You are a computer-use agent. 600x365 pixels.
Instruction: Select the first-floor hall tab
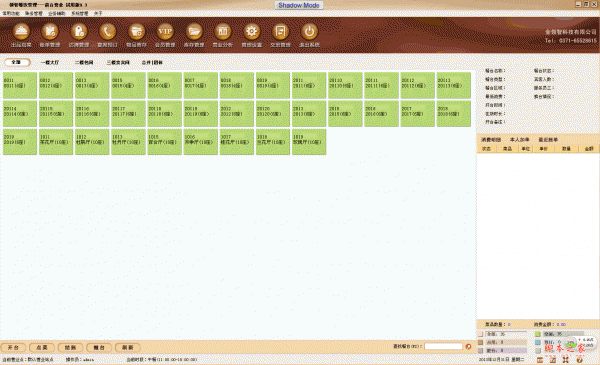pos(50,62)
